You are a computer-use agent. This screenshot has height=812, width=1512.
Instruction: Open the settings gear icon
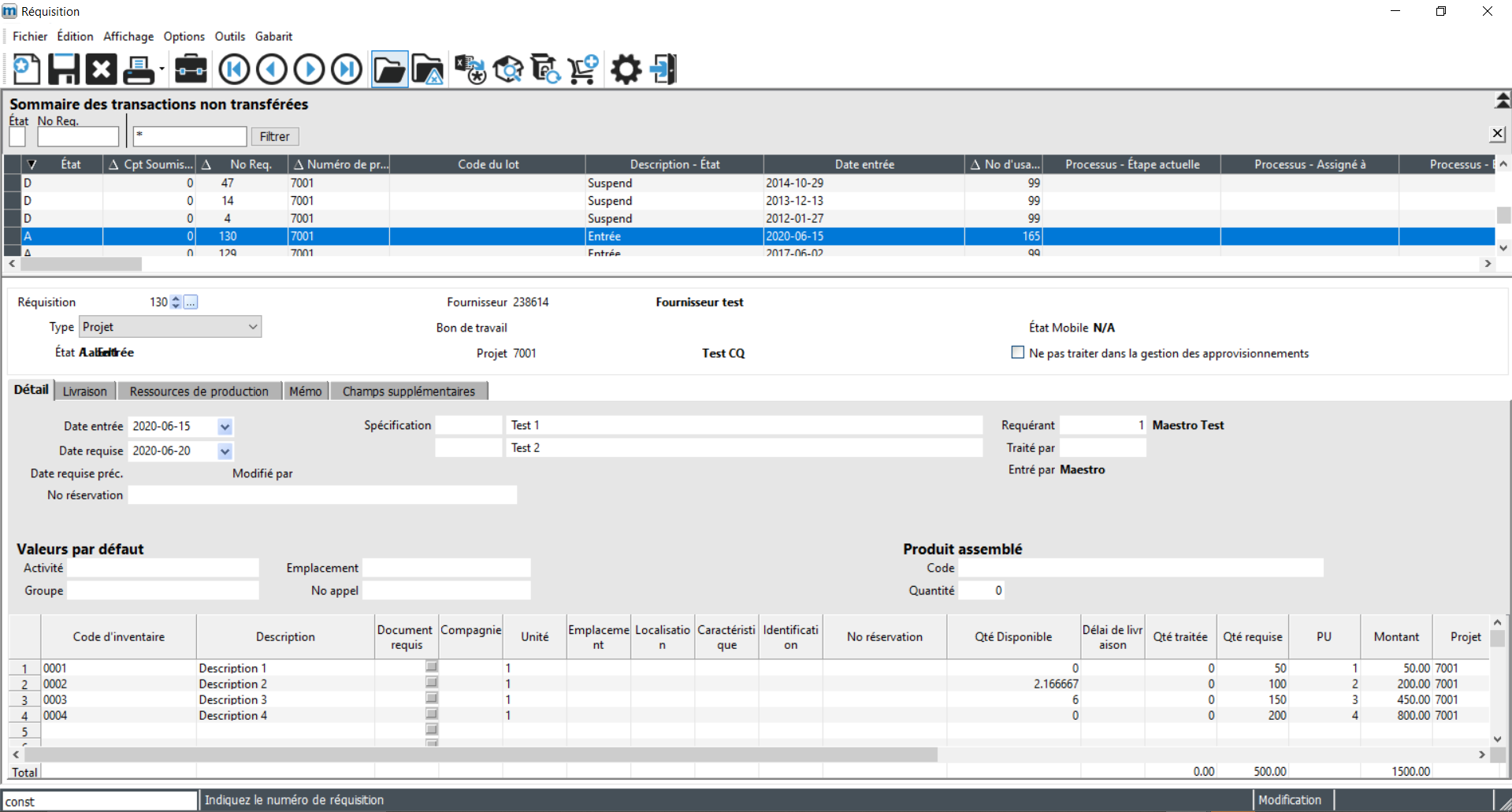[x=626, y=69]
